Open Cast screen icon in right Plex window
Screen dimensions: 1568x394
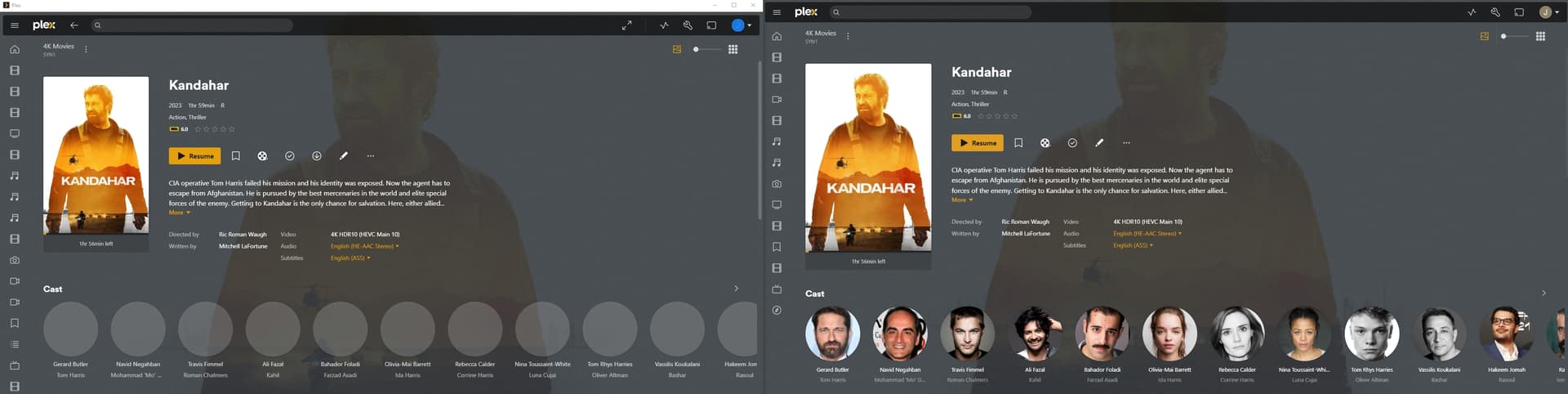coord(1519,12)
